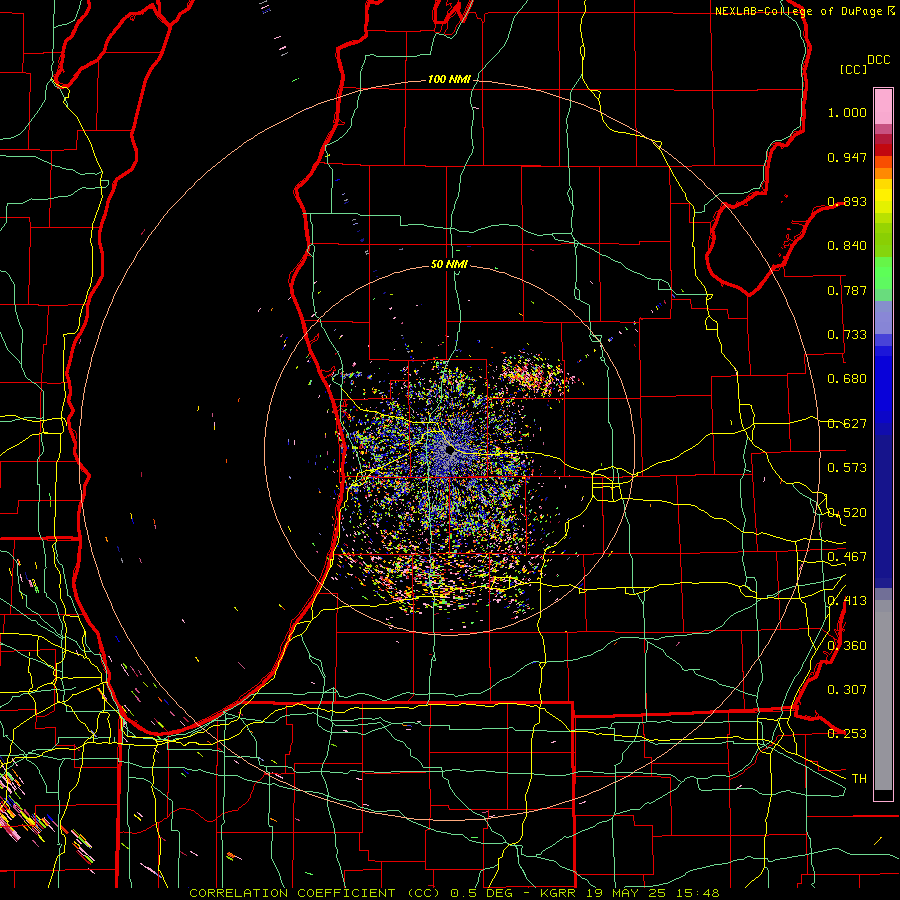Click the 19 MAY 25 date text

626,893
